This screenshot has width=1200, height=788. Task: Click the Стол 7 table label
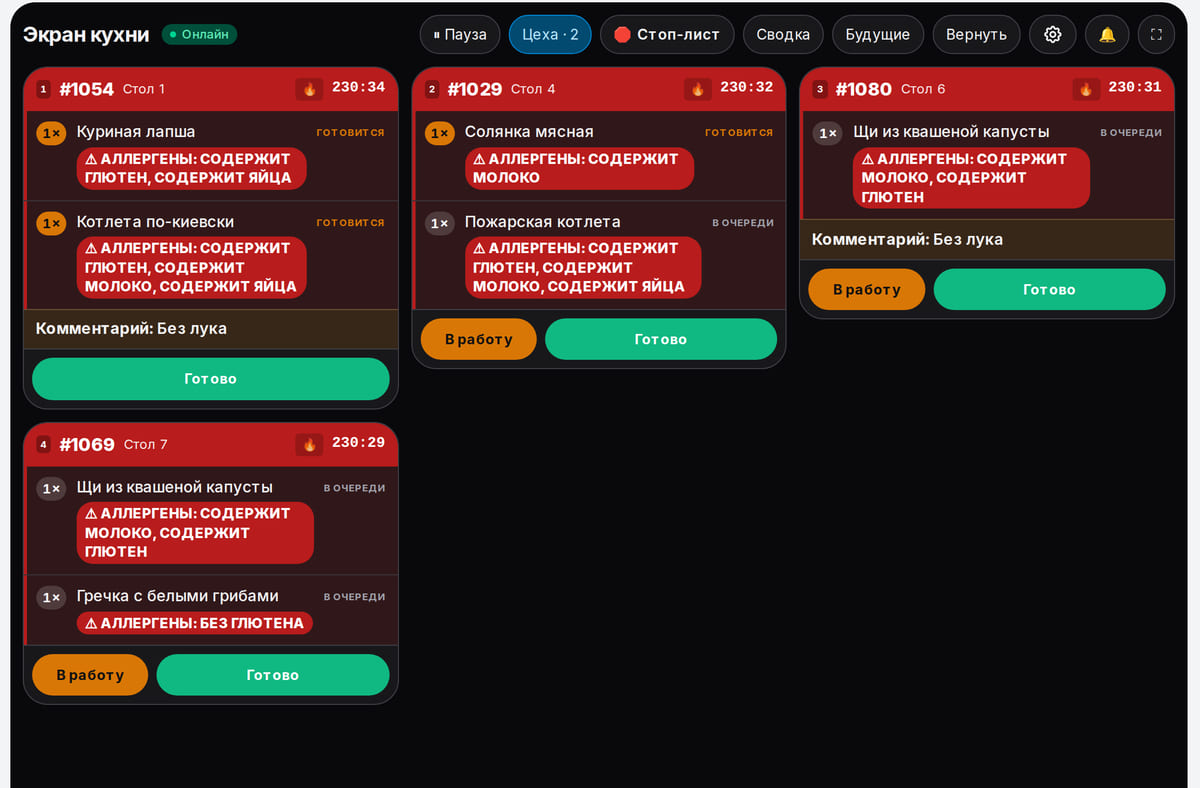click(146, 444)
